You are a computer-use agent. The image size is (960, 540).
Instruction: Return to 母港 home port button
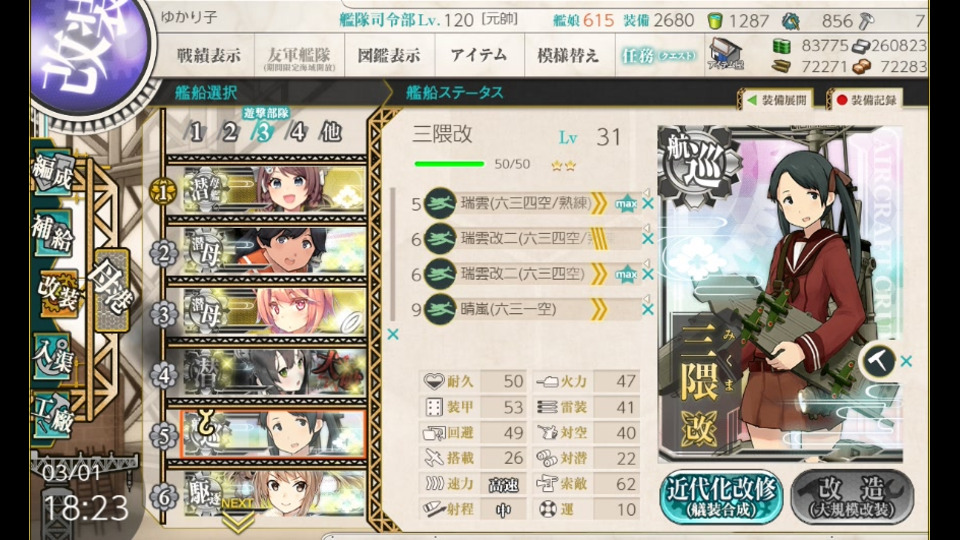click(112, 289)
